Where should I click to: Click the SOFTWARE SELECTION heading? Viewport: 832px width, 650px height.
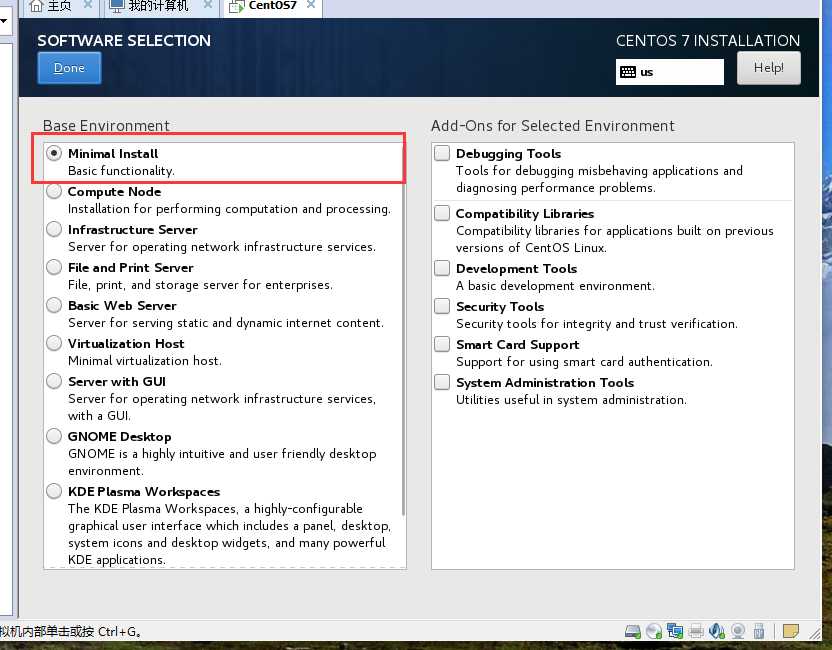click(124, 41)
